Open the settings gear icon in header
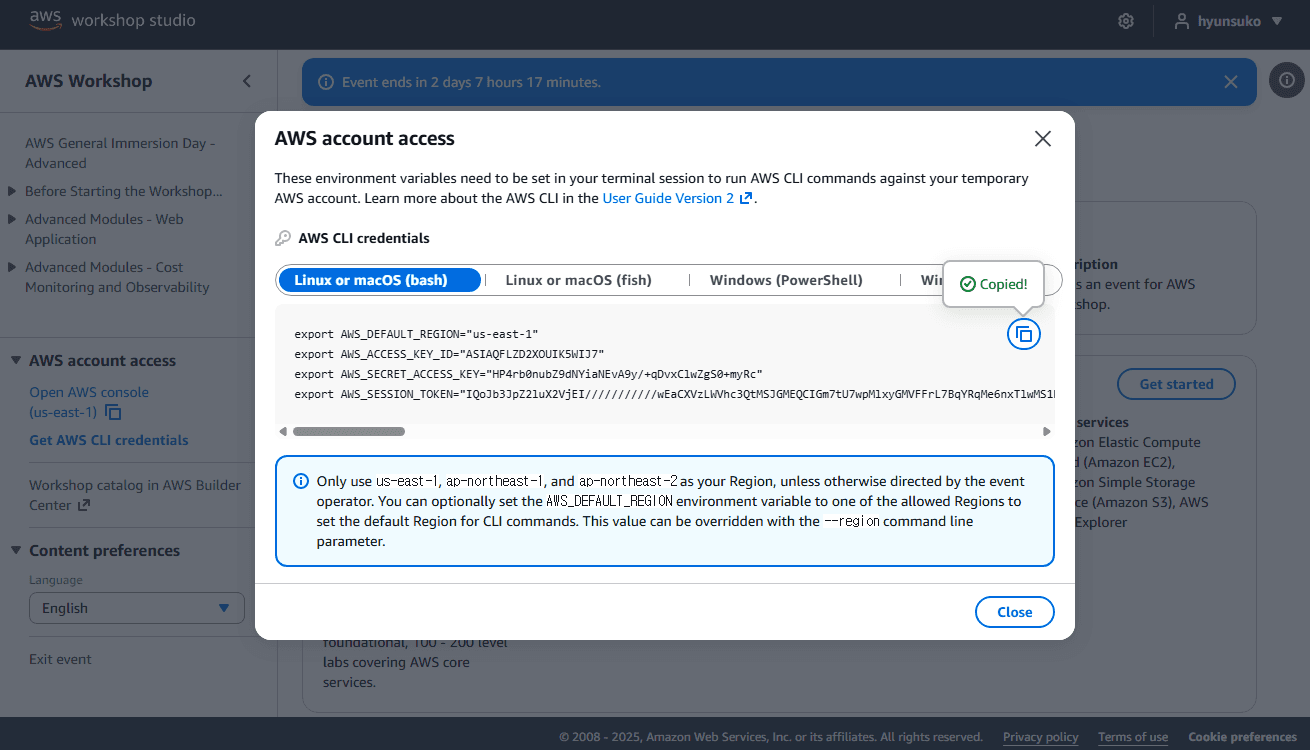This screenshot has height=750, width=1310. pos(1125,21)
